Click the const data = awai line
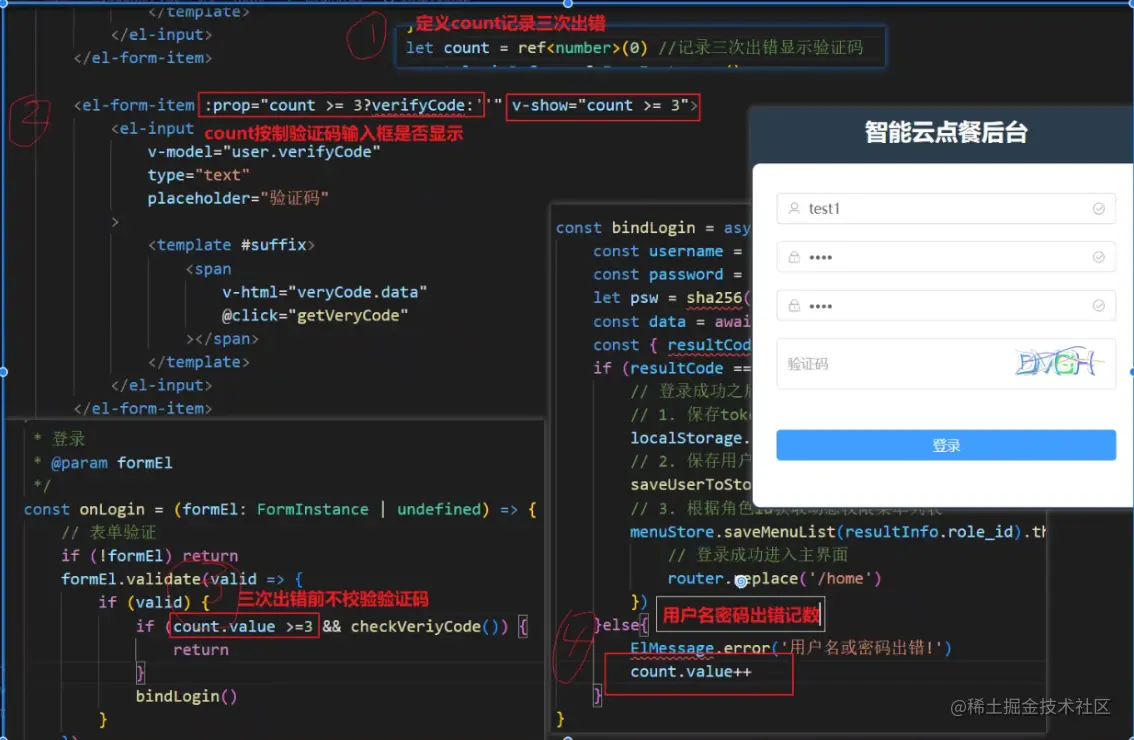 click(x=671, y=321)
